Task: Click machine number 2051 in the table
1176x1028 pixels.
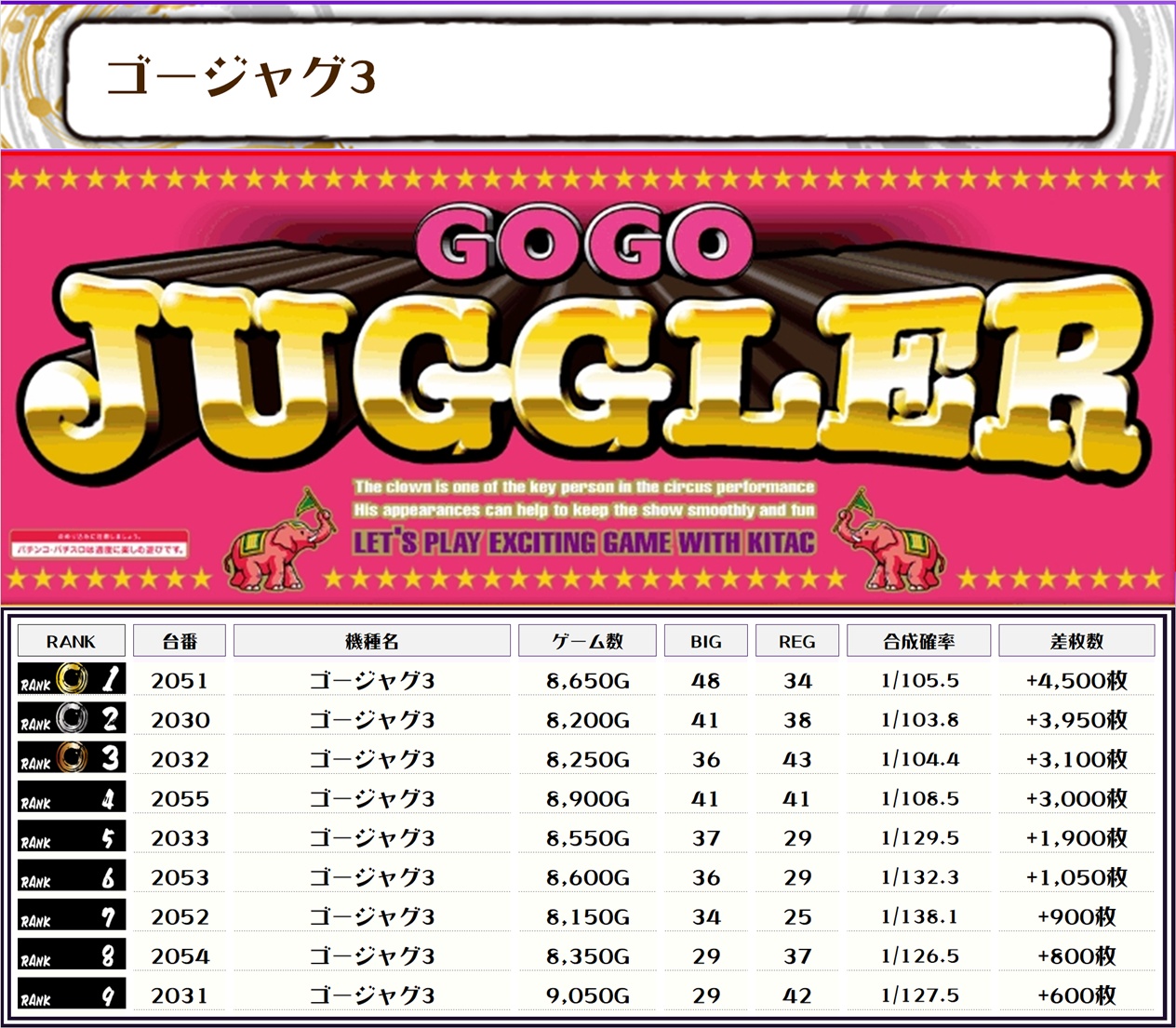Action: pyautogui.click(x=180, y=681)
